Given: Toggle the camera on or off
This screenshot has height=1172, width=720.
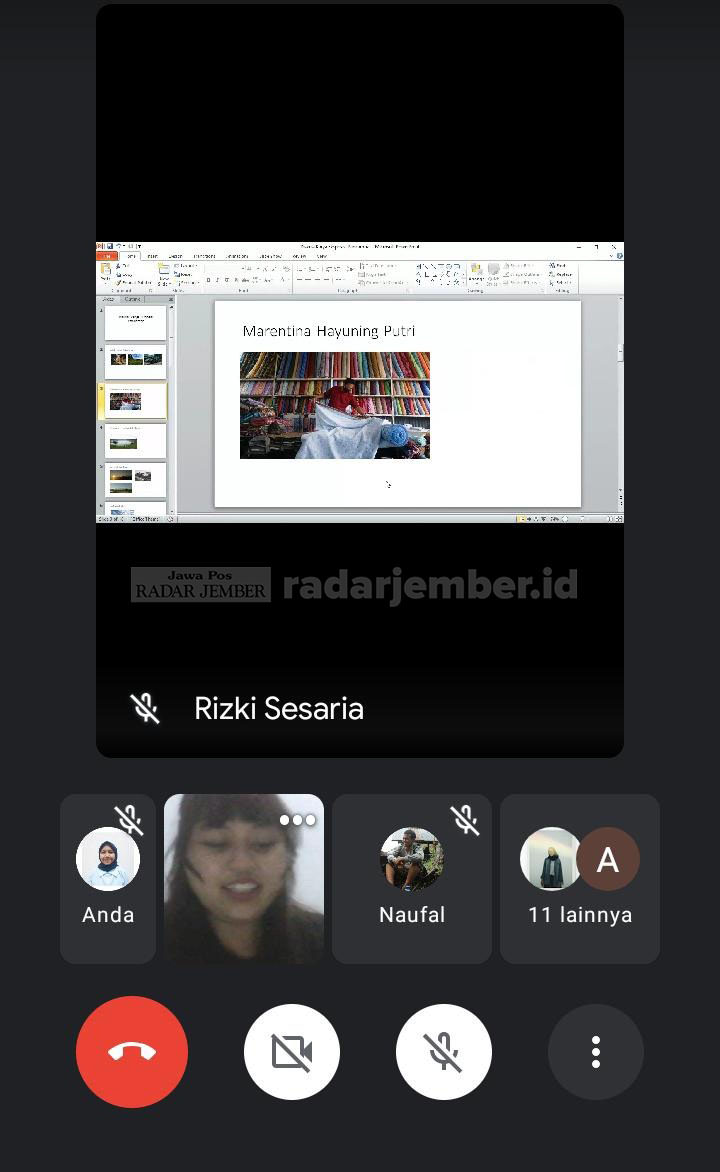Looking at the screenshot, I should point(292,1052).
